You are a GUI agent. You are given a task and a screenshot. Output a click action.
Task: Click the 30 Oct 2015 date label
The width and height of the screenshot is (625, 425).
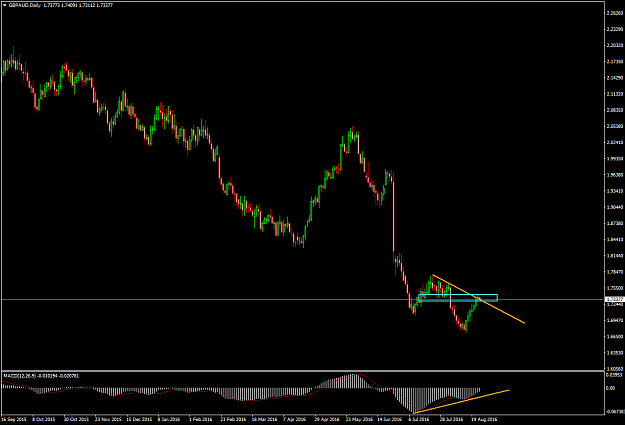click(77, 419)
